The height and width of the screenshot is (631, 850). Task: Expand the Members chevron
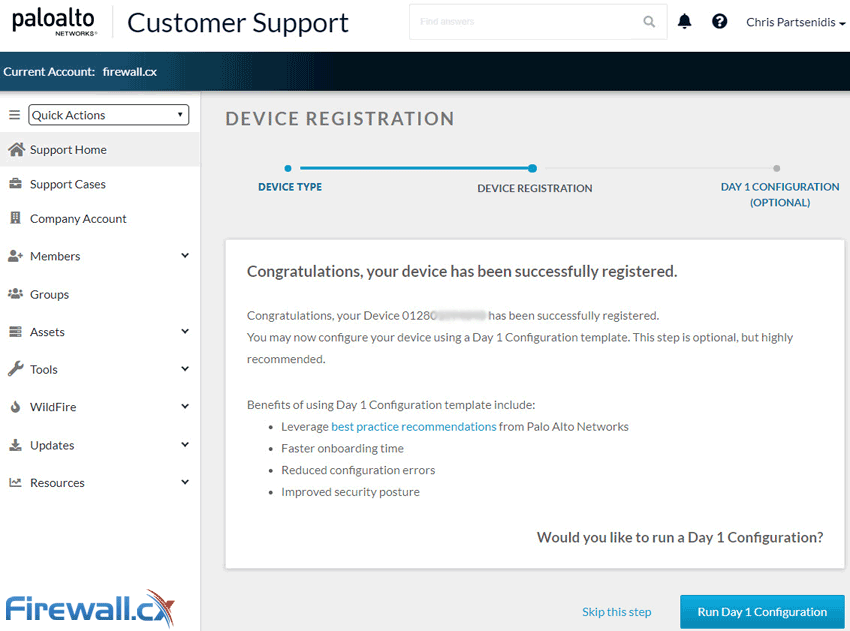click(x=185, y=255)
